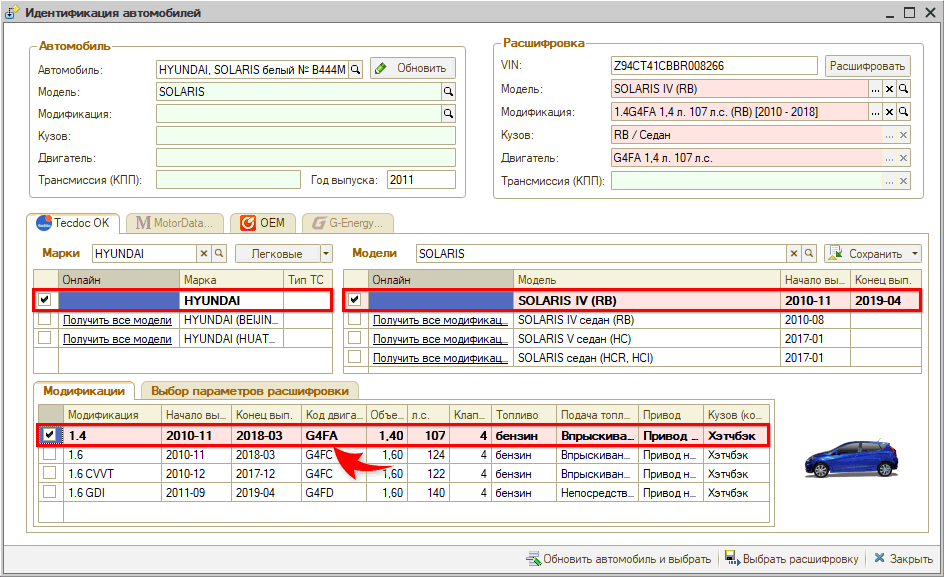Clear the Двигатель G4FA decoding field

point(903,158)
